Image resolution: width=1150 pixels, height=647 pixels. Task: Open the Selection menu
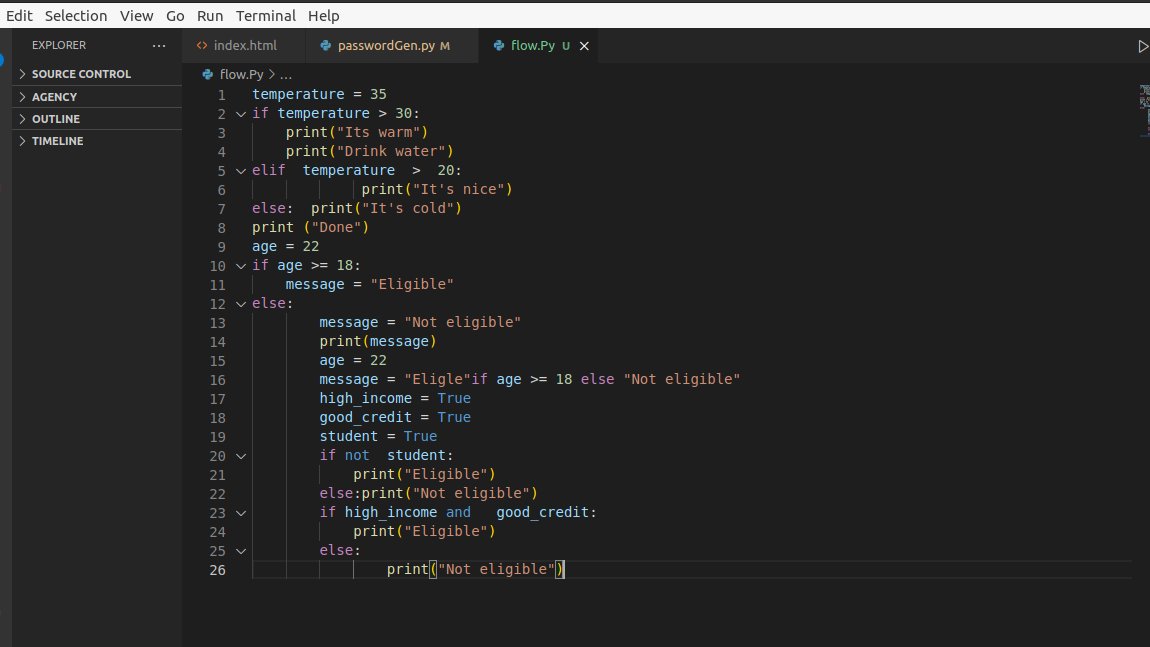(76, 15)
